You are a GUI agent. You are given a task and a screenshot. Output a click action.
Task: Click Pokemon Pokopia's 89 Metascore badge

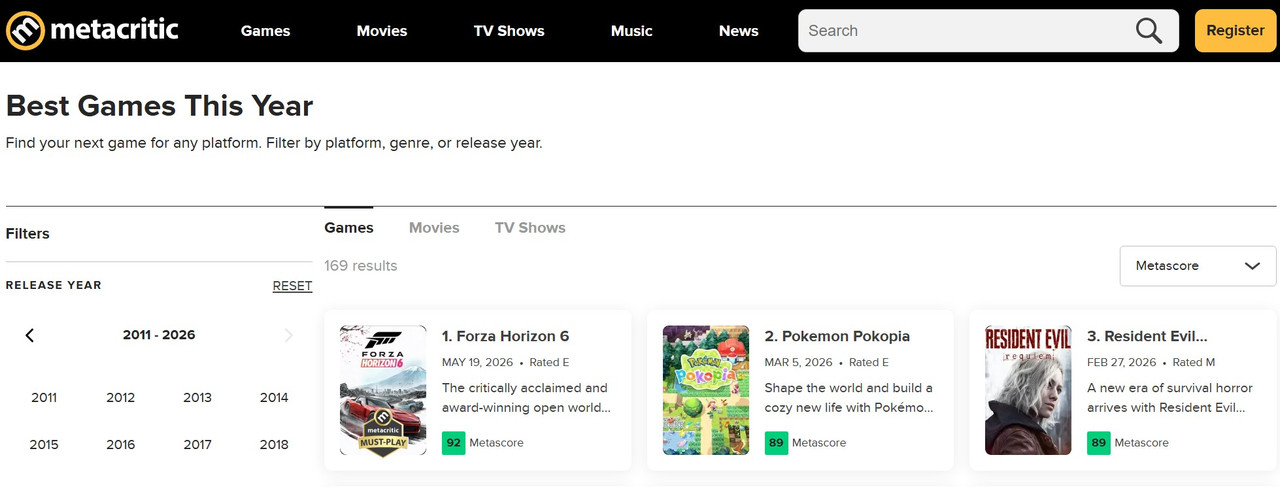click(777, 442)
